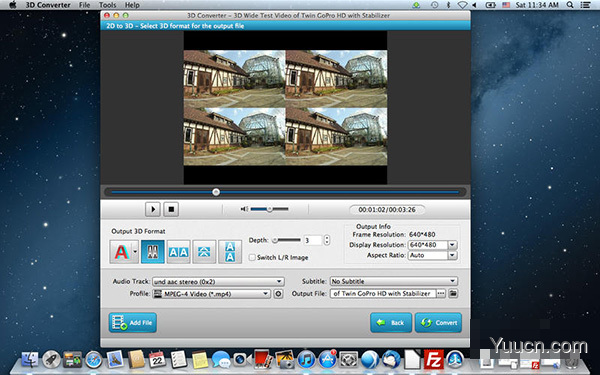The image size is (600, 375).
Task: Open Messages from the dock
Action: (x=221, y=360)
